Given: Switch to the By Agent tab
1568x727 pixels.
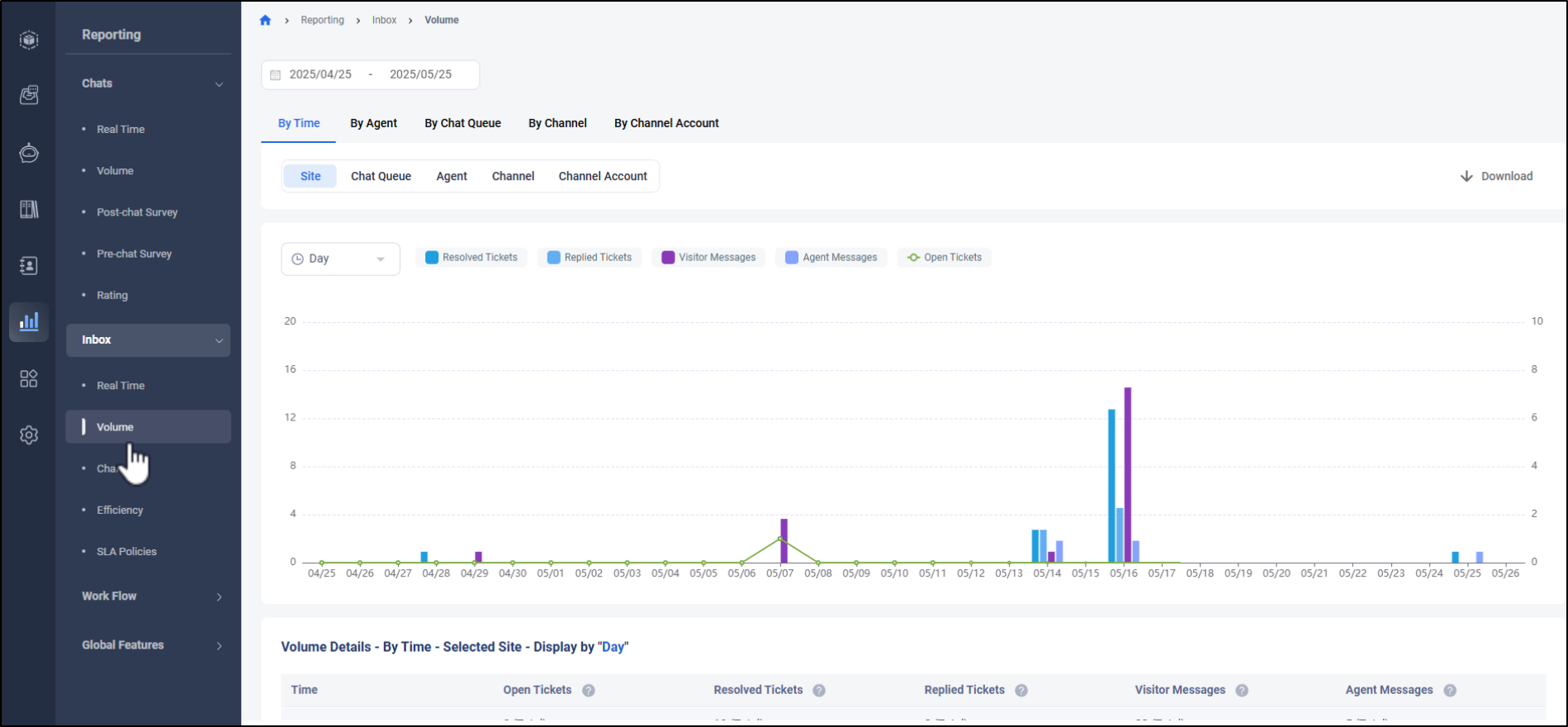Looking at the screenshot, I should [373, 123].
